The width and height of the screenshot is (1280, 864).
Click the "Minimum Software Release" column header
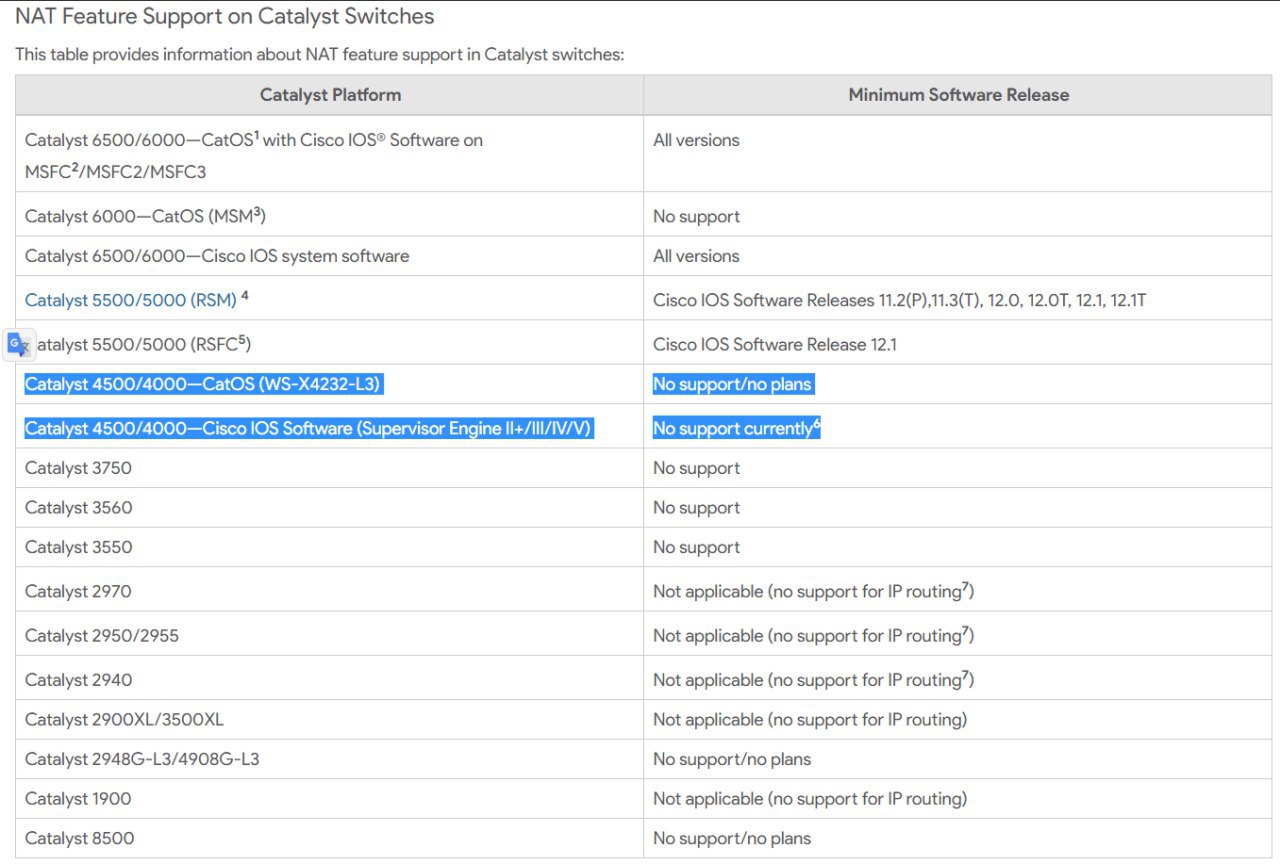[x=959, y=95]
